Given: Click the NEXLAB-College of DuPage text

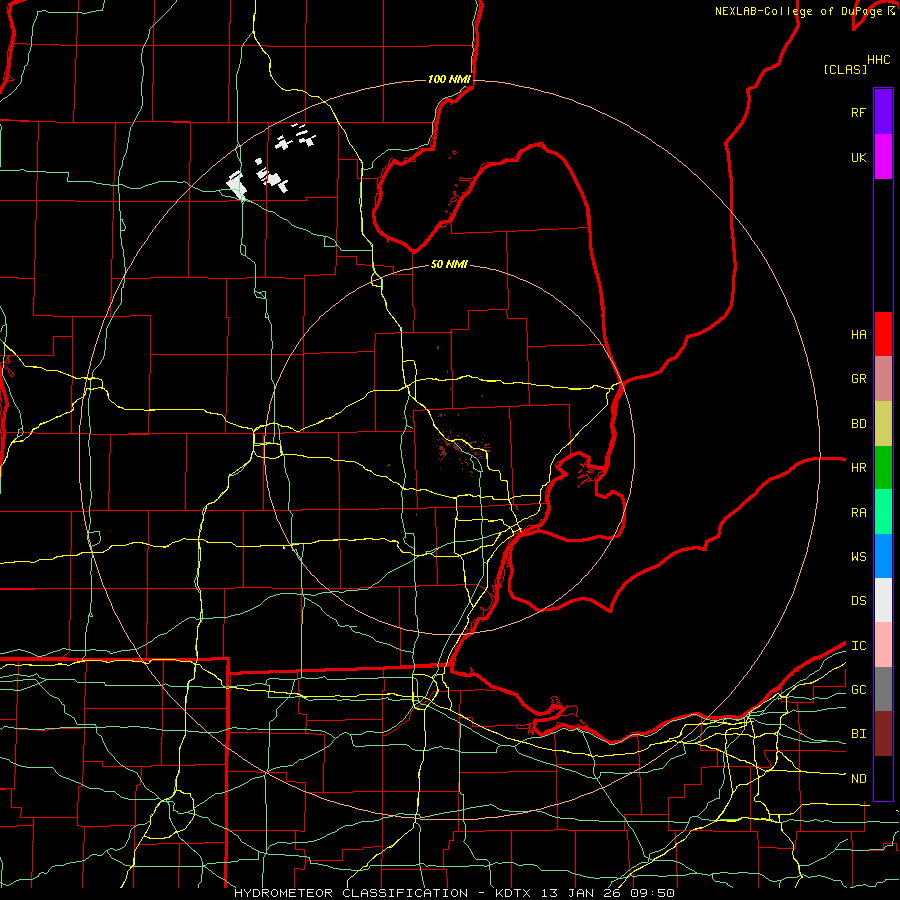Looking at the screenshot, I should point(798,11).
